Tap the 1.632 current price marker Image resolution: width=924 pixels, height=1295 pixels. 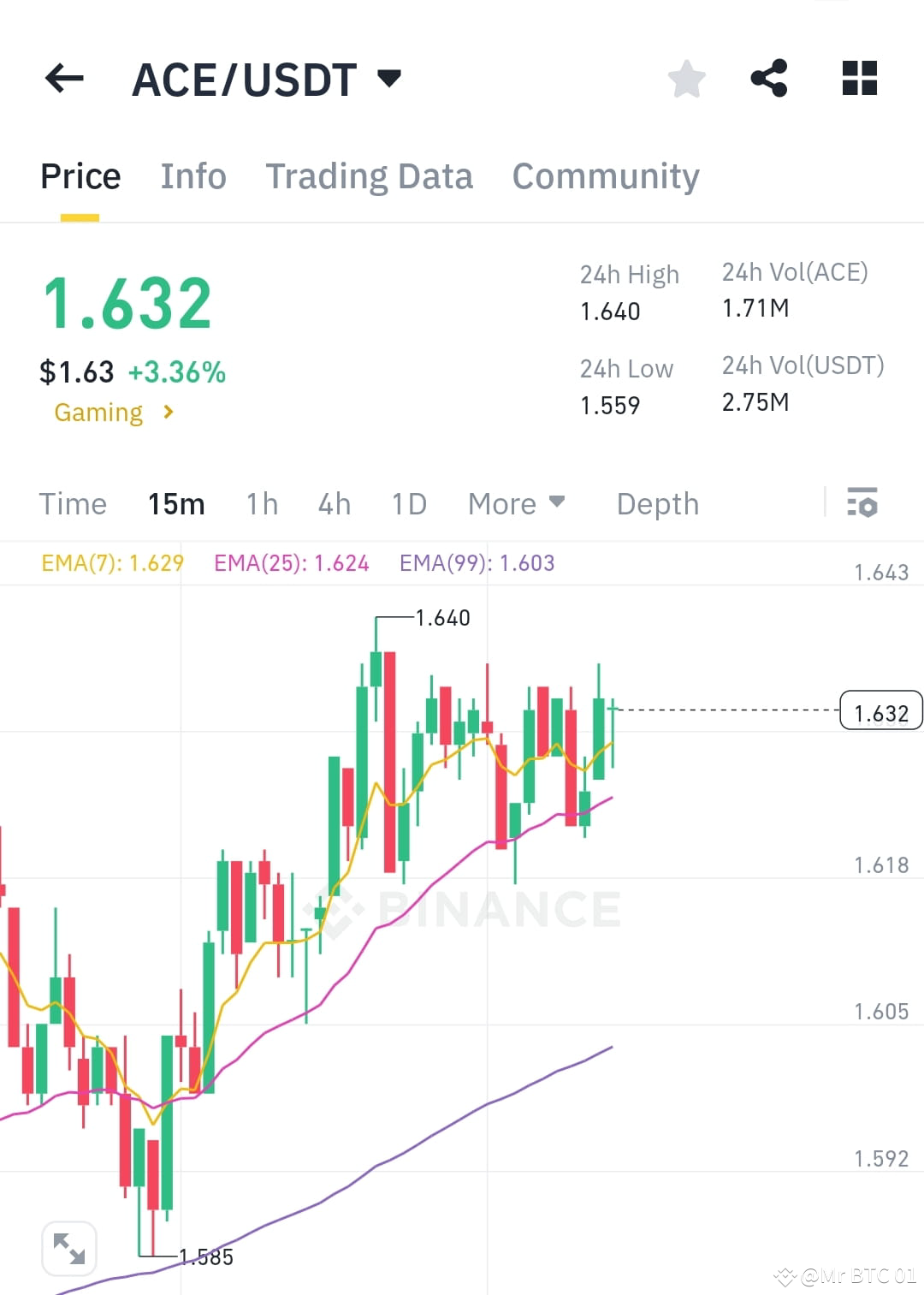pyautogui.click(x=880, y=711)
